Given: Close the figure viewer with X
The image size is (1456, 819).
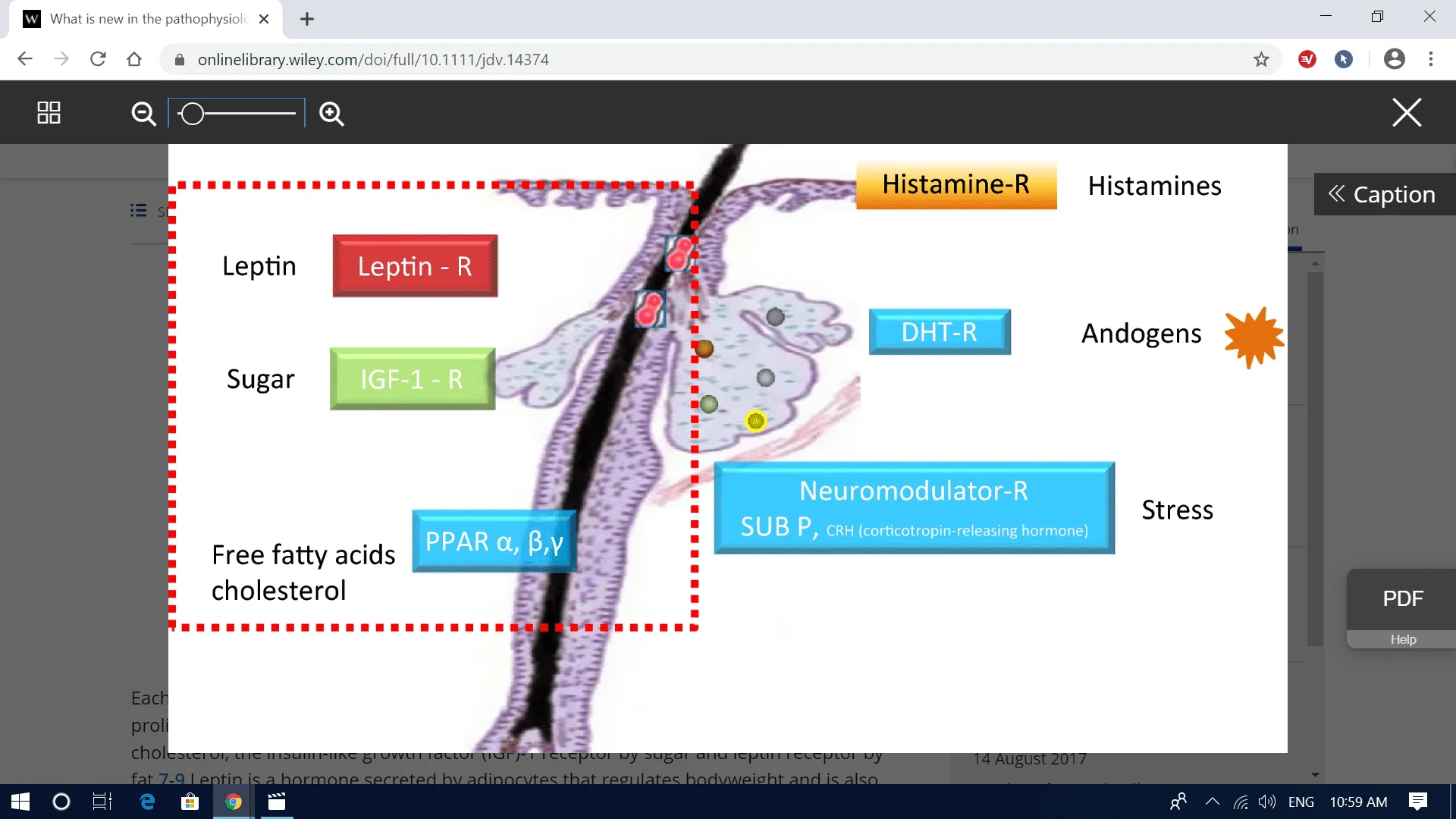Looking at the screenshot, I should click(1407, 112).
